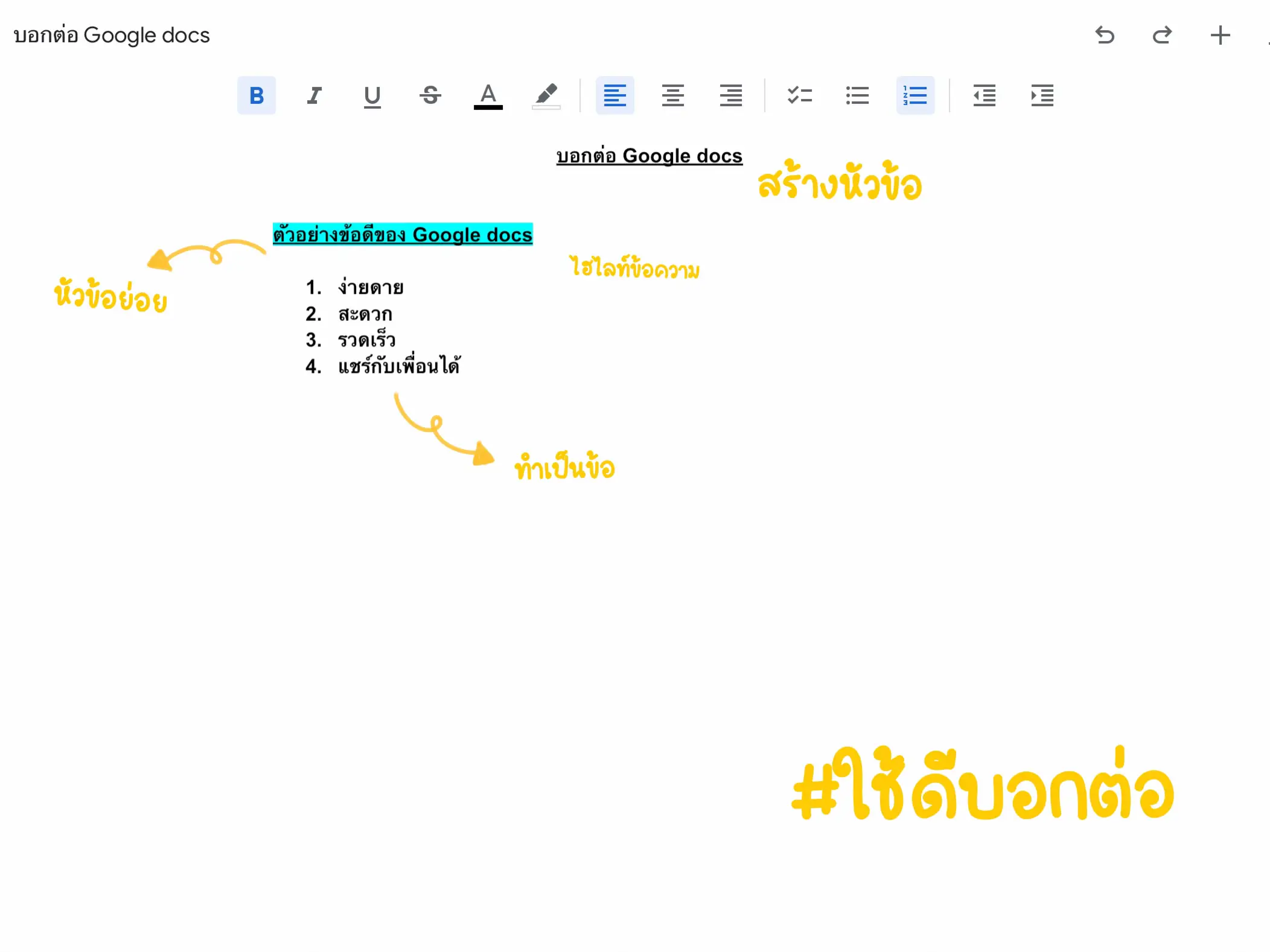This screenshot has height=952, width=1270.
Task: Open the insert menu with the plus icon
Action: point(1220,36)
